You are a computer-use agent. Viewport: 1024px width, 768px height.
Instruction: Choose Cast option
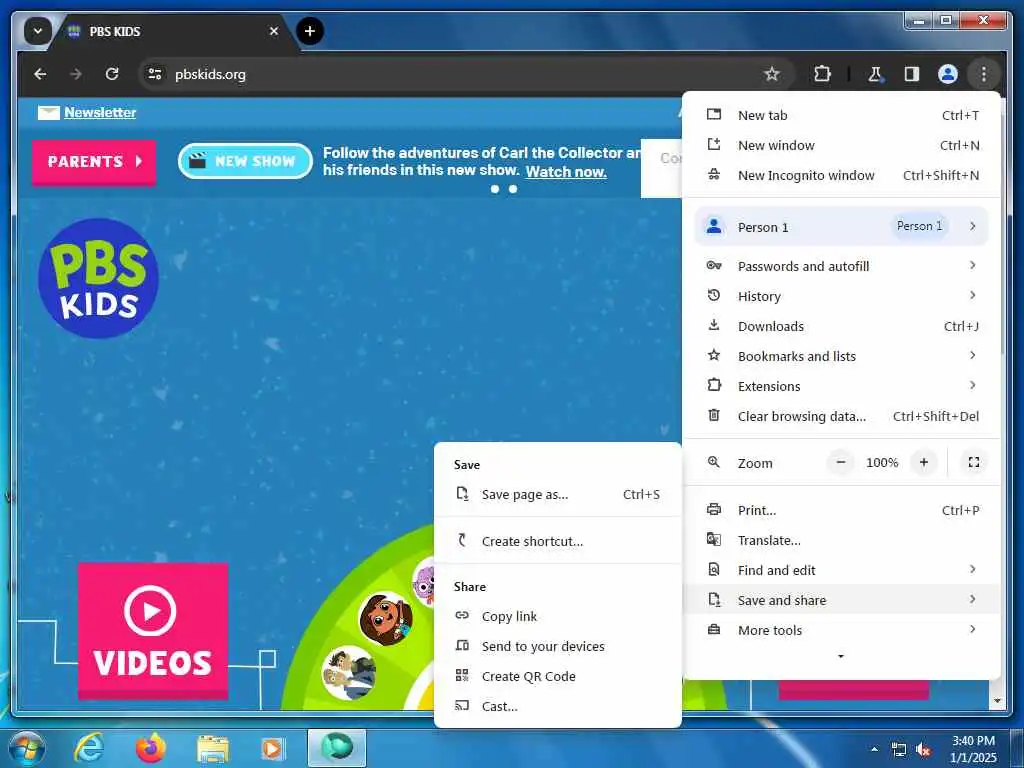coord(558,706)
